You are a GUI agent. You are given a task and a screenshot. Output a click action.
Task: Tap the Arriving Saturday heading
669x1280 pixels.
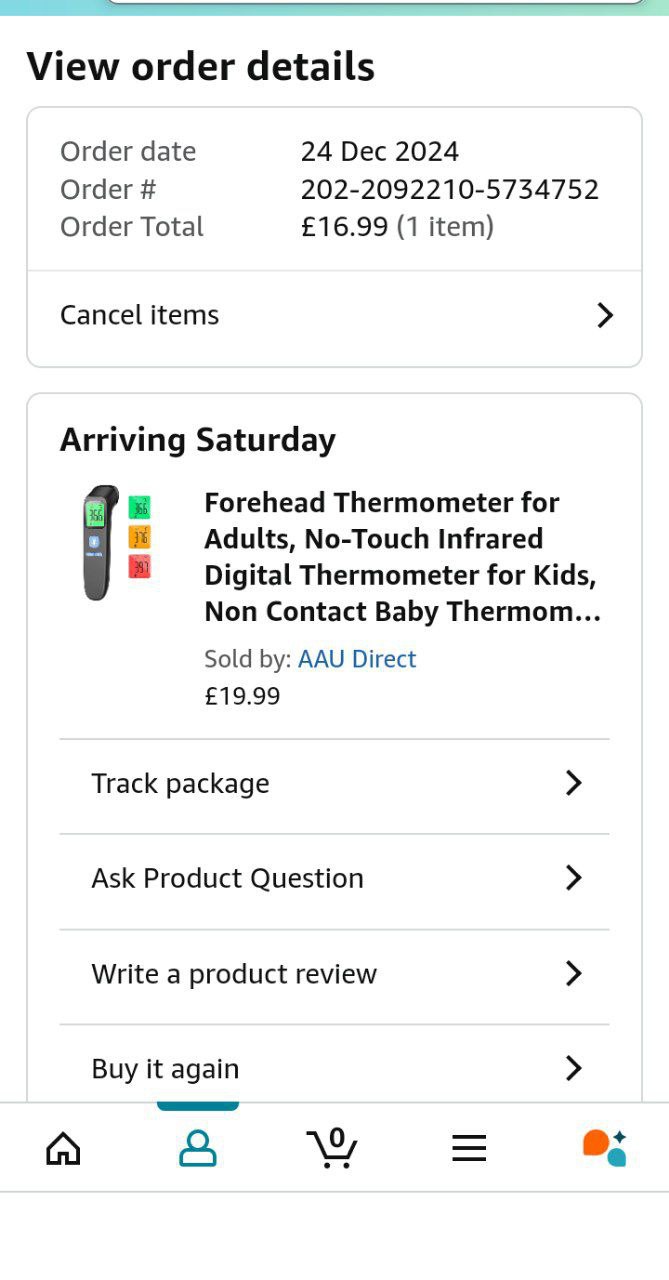point(198,440)
